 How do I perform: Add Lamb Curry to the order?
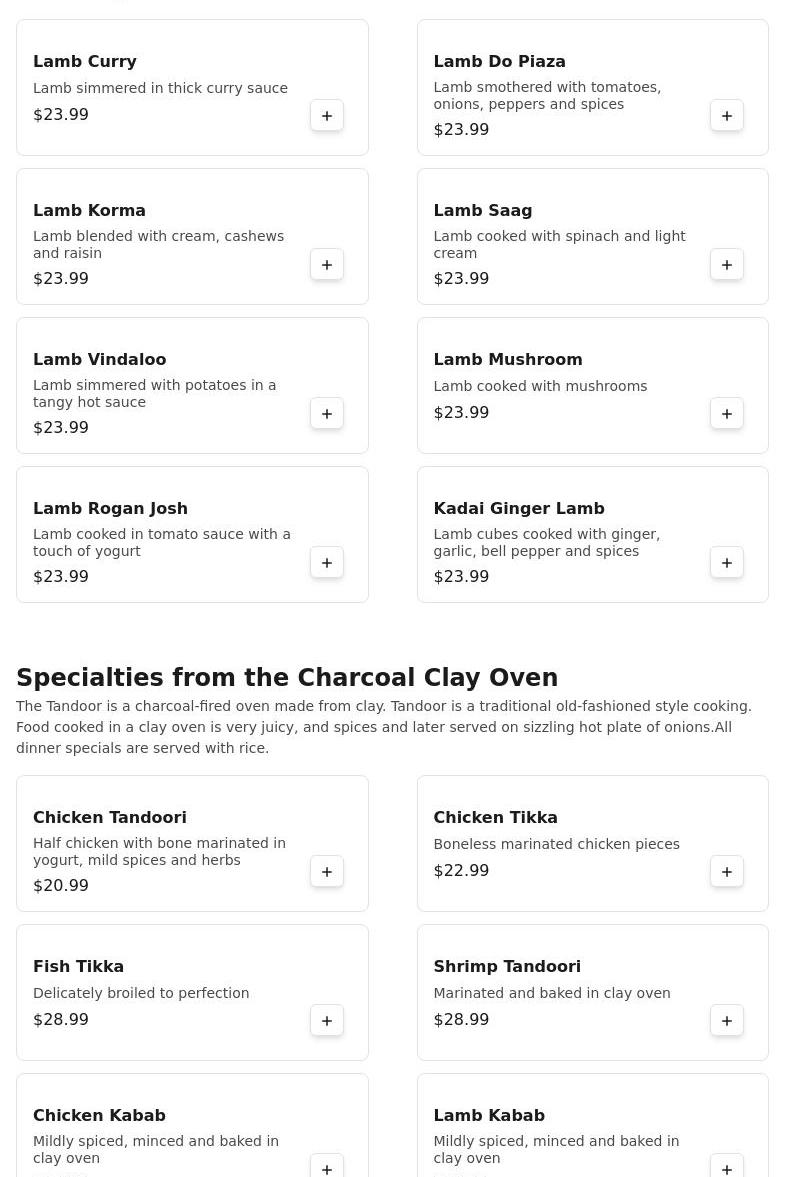[327, 116]
